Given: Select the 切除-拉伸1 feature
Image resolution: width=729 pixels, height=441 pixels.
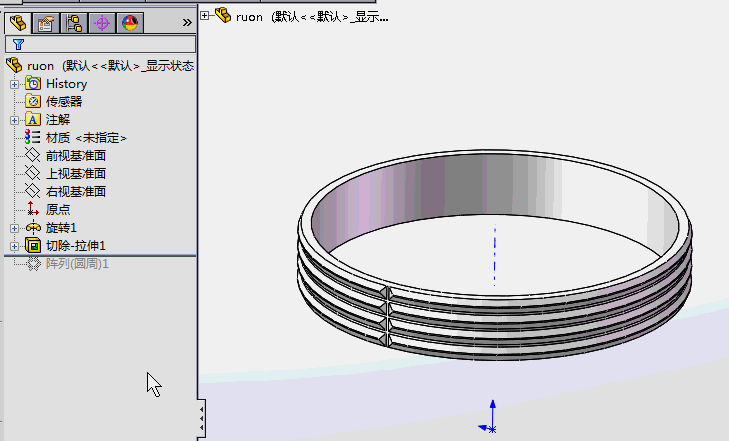Looking at the screenshot, I should [x=76, y=245].
